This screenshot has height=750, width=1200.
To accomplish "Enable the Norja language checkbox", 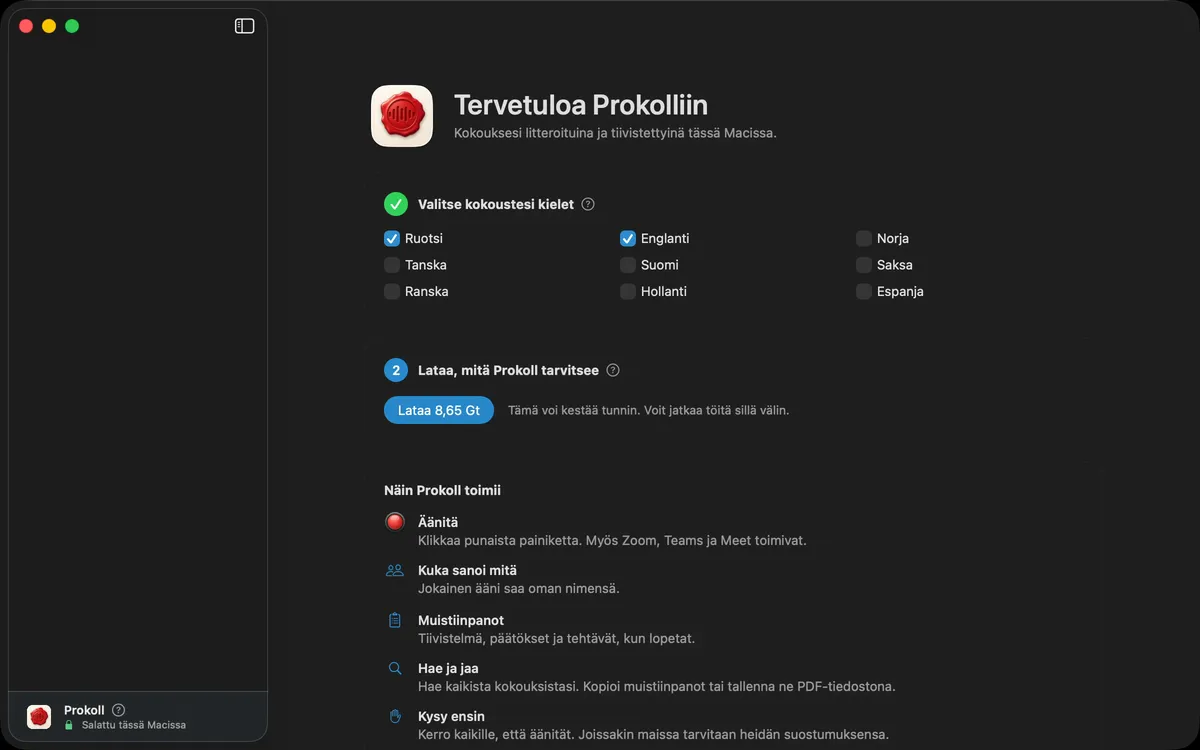I will (x=864, y=239).
